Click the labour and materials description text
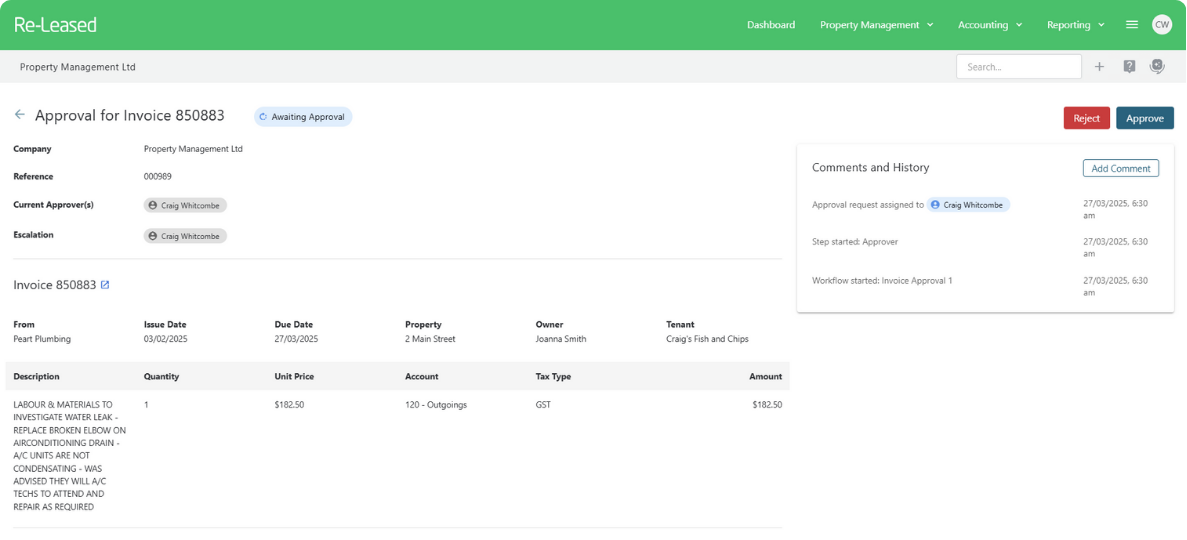 [x=70, y=456]
